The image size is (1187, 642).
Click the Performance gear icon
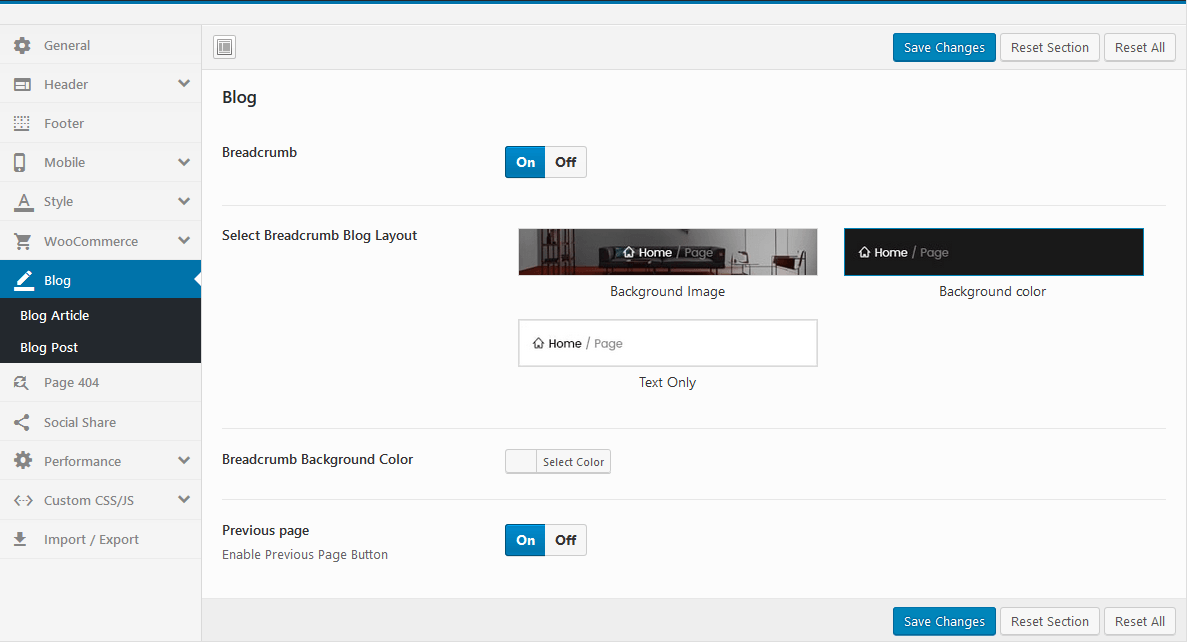coord(23,460)
